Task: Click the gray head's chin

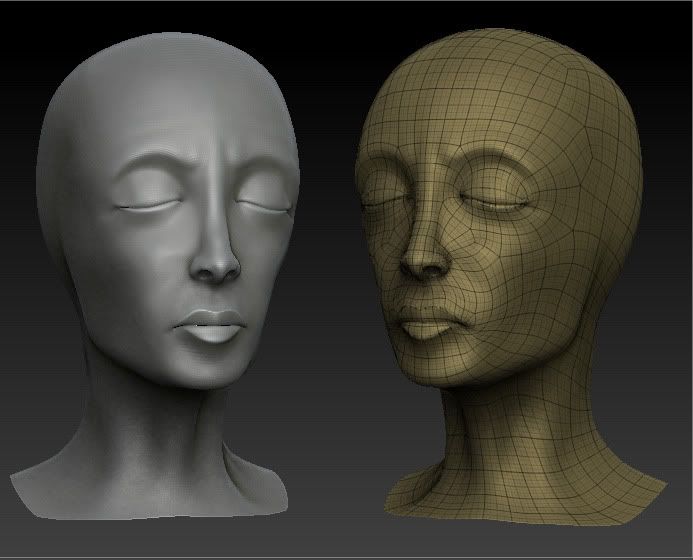Action: [211, 370]
